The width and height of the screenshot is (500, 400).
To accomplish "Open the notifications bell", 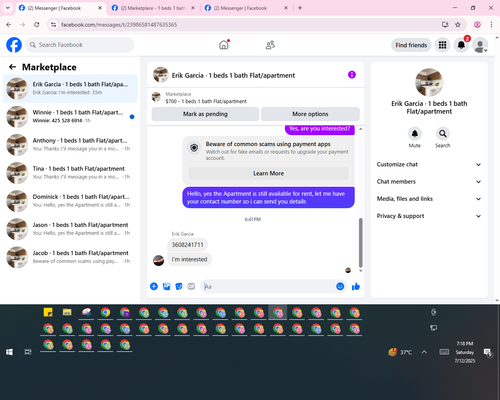I will tap(461, 45).
